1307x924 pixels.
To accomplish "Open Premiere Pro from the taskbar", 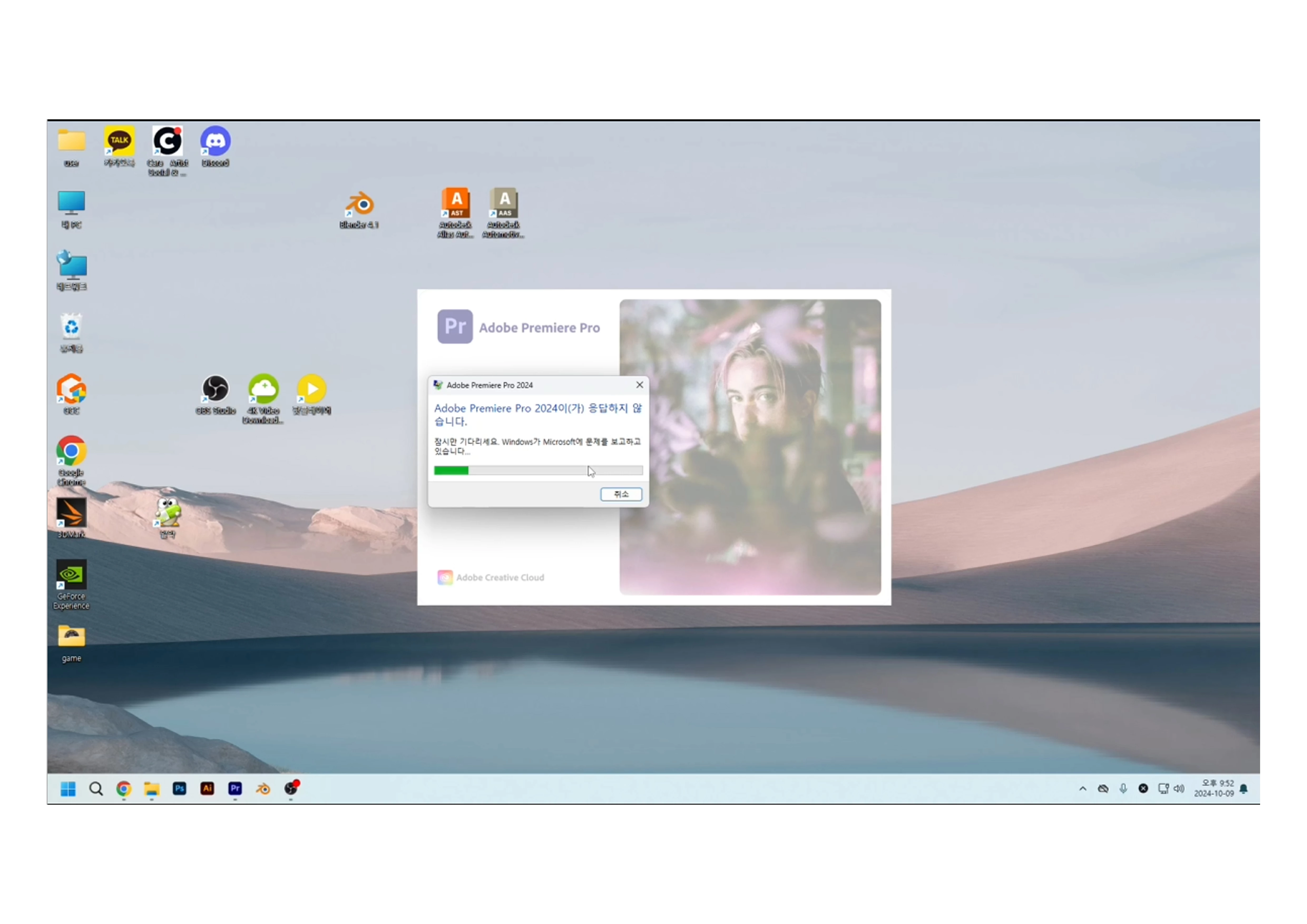I will coord(235,789).
